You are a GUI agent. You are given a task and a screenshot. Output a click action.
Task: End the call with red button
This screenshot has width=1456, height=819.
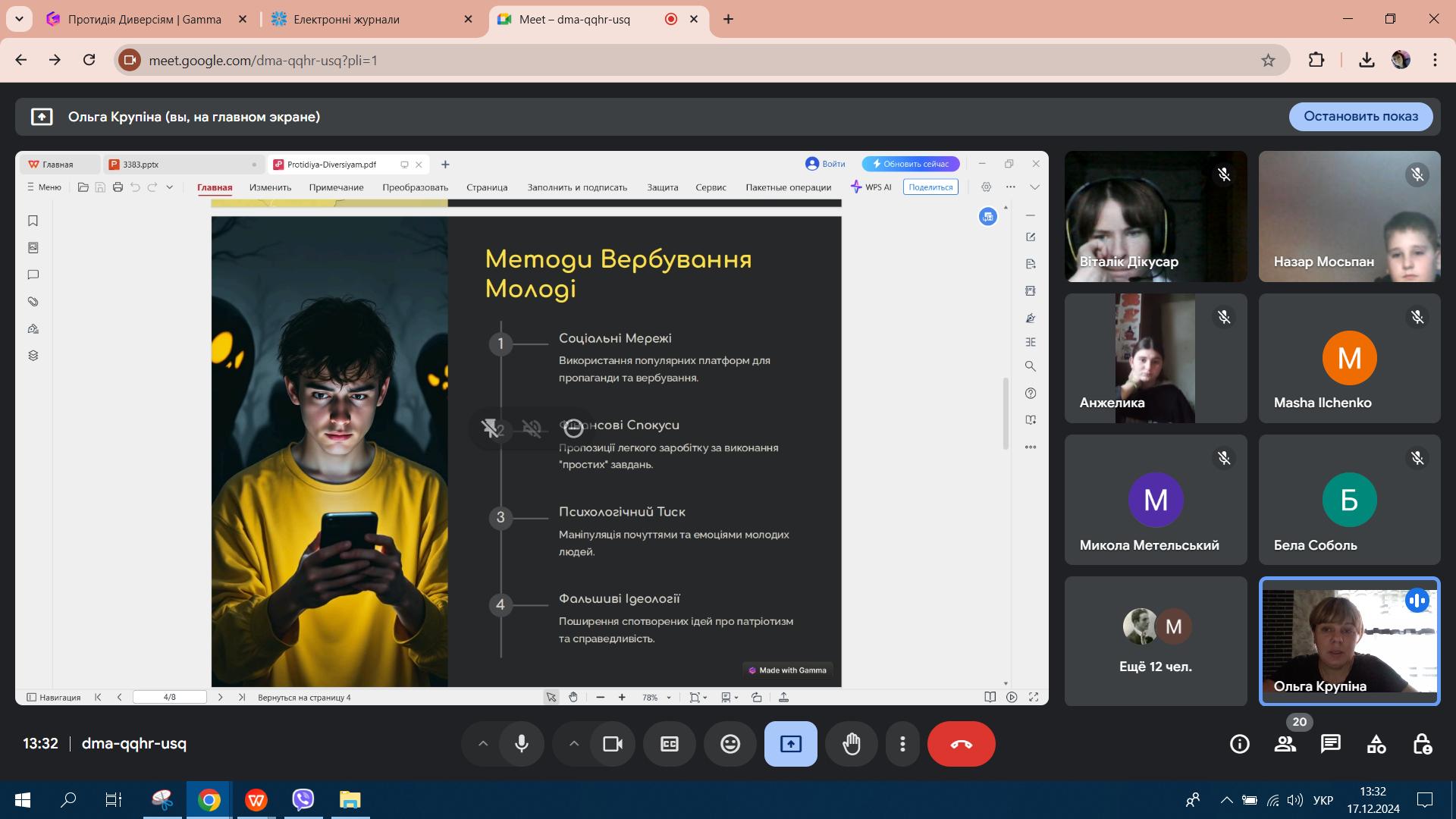point(961,744)
